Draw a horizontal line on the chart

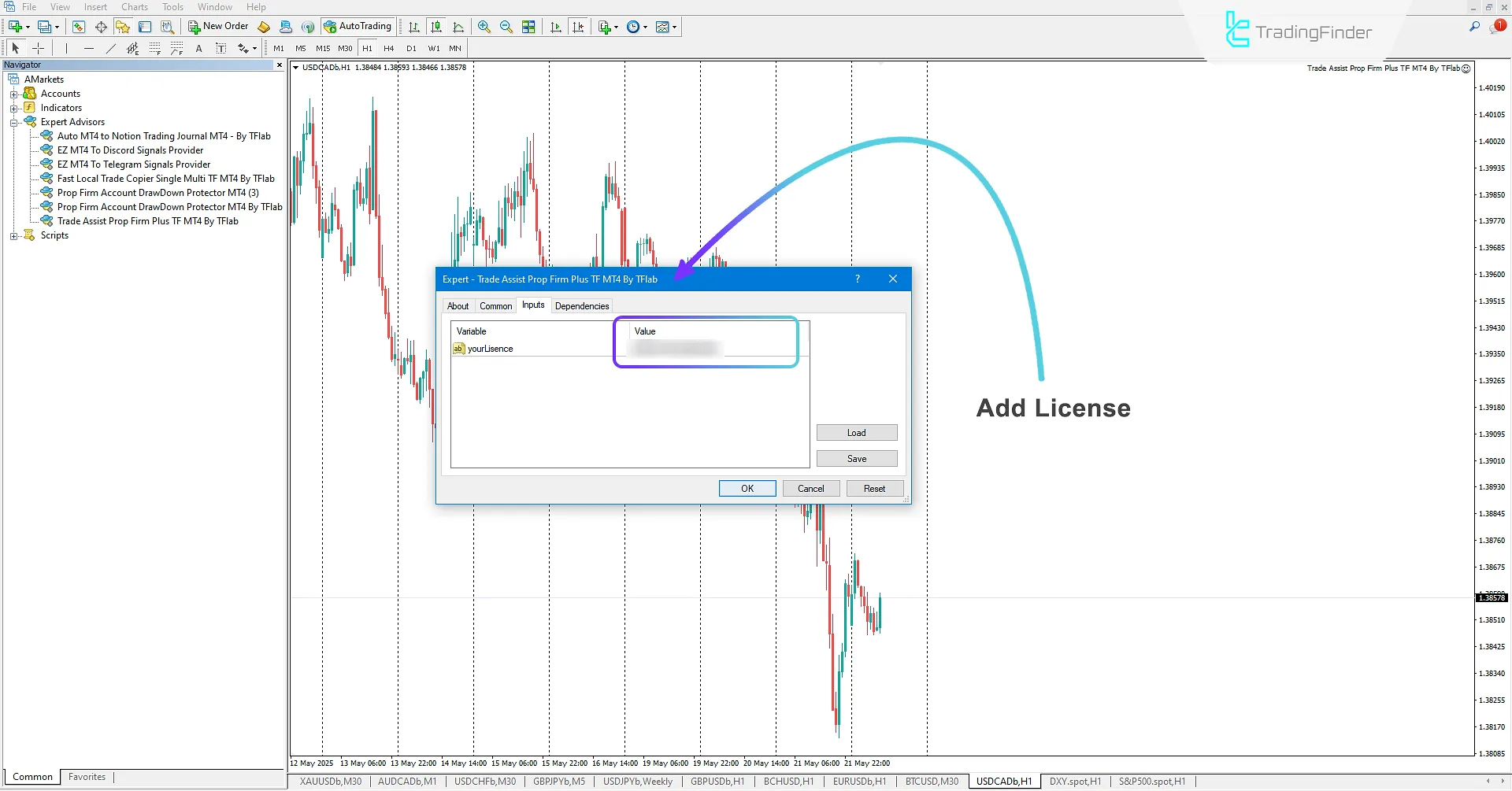tap(89, 48)
